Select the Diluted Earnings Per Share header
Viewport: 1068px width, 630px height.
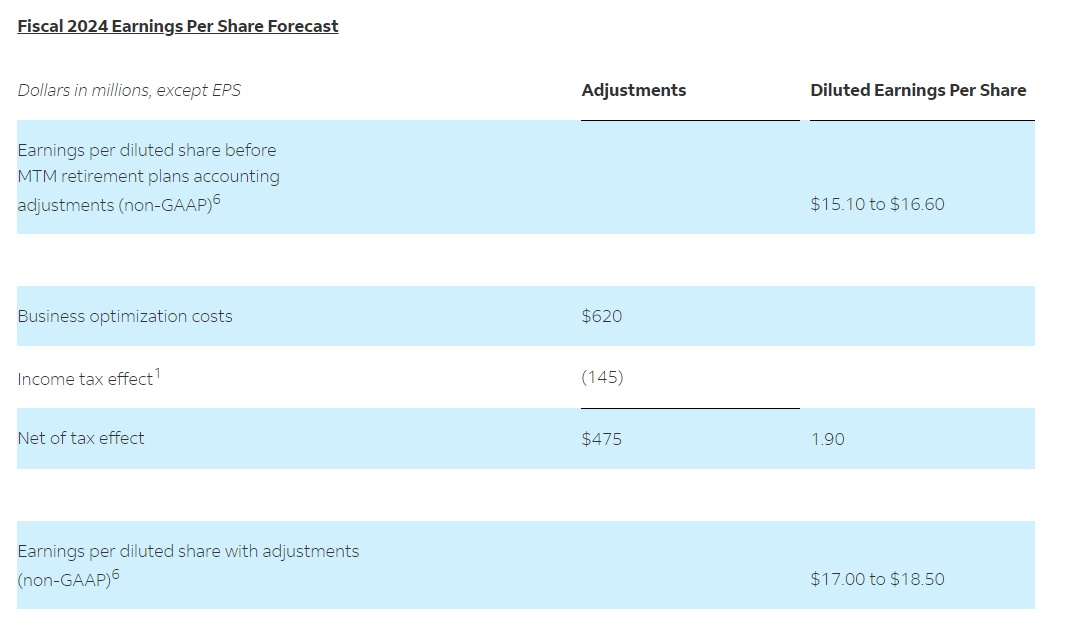[x=918, y=90]
